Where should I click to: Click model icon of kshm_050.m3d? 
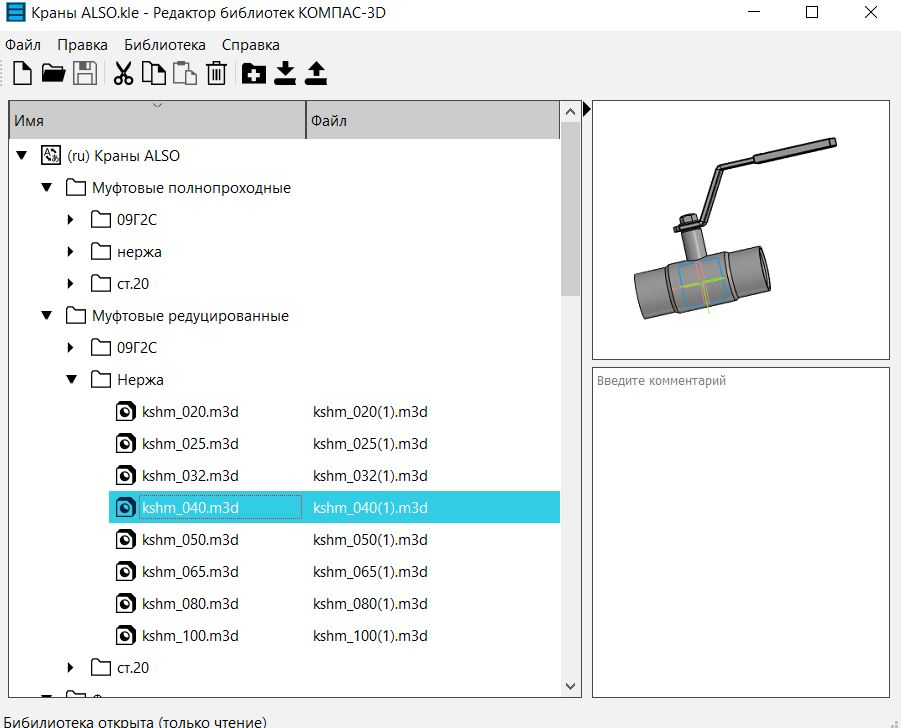point(126,540)
